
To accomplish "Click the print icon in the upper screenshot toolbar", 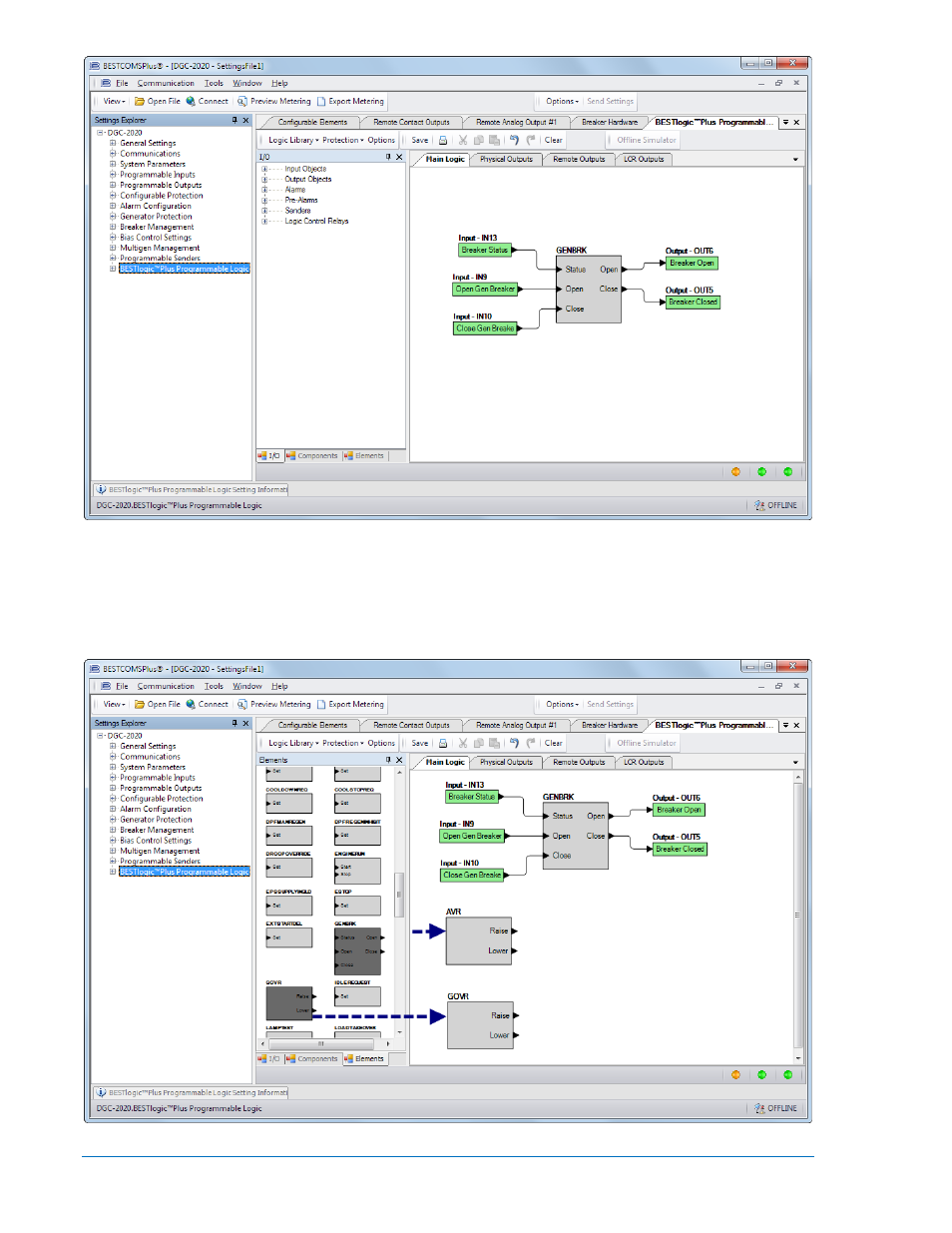I will [x=443, y=141].
